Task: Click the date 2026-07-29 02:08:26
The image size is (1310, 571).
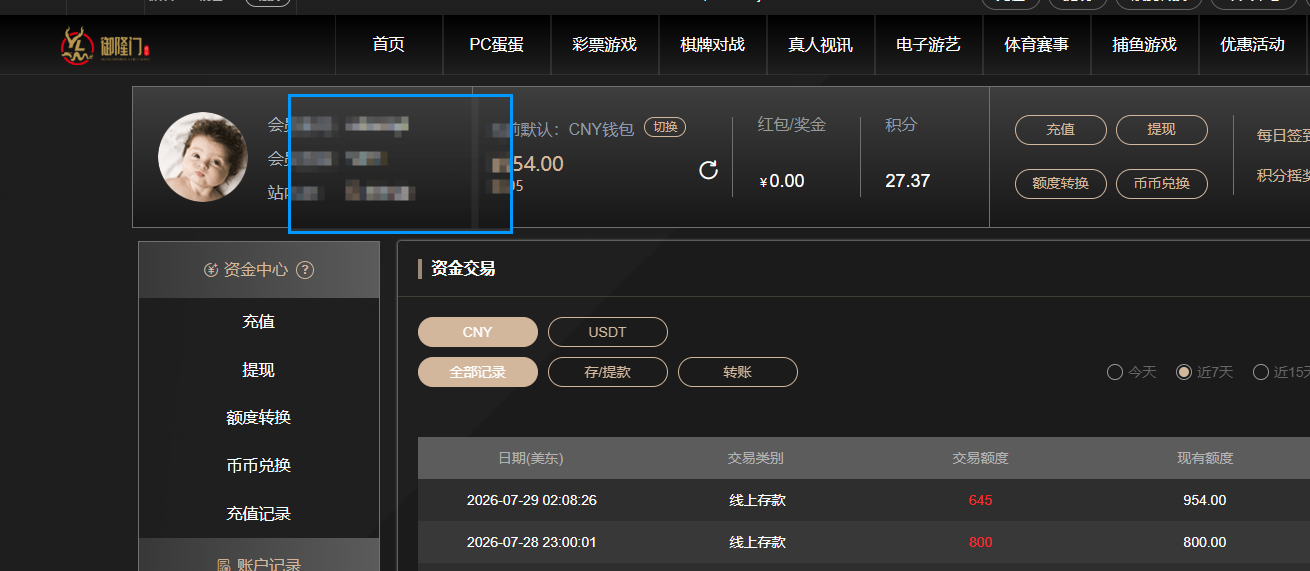Action: coord(532,500)
